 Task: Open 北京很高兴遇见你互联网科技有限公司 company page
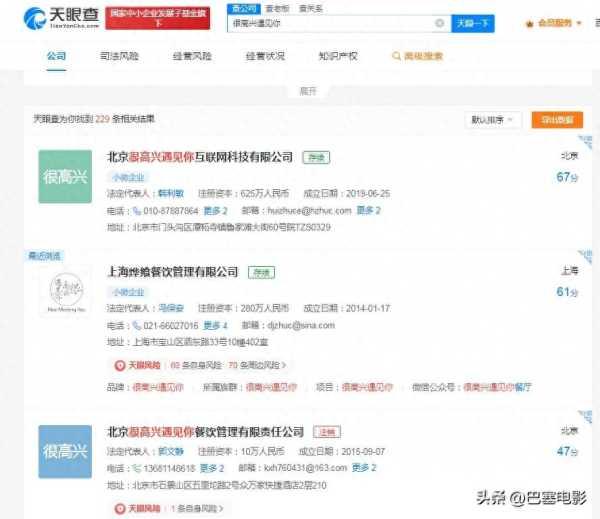tap(200, 157)
